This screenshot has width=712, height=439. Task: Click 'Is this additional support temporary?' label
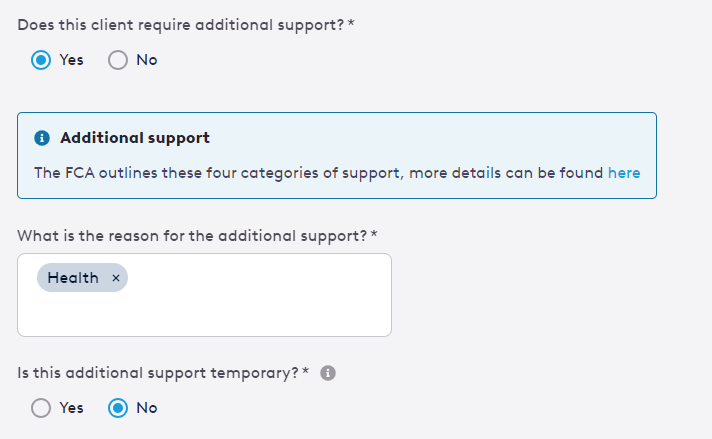[x=158, y=373]
